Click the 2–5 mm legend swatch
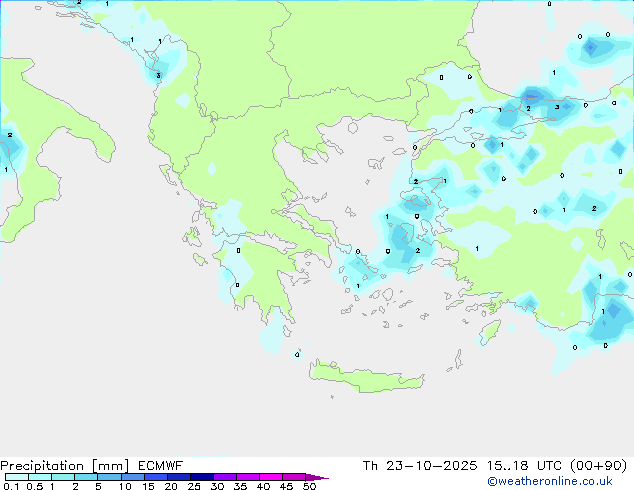Screen dimensions: 634x490 coord(86,477)
